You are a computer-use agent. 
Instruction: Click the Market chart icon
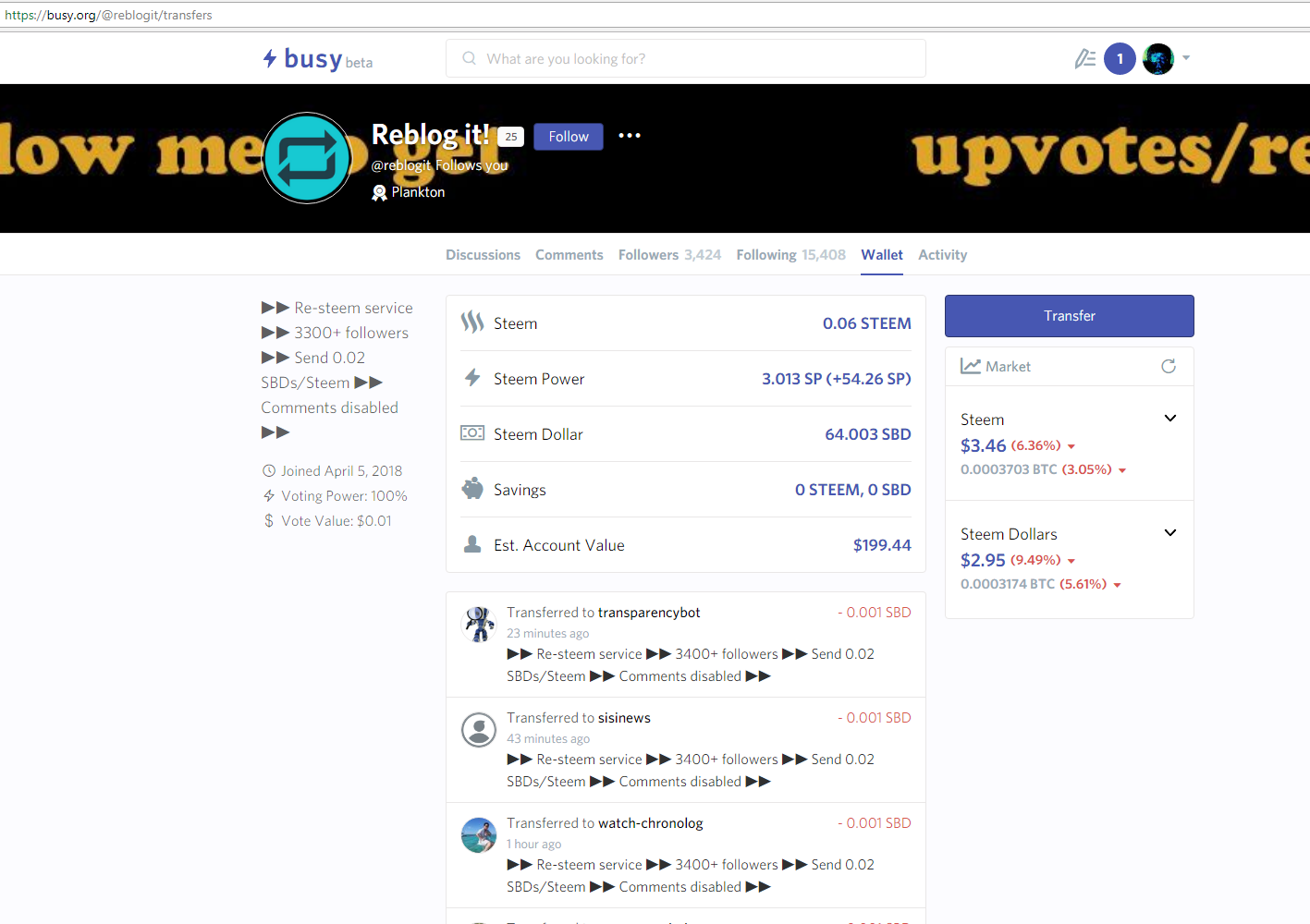[x=971, y=366]
